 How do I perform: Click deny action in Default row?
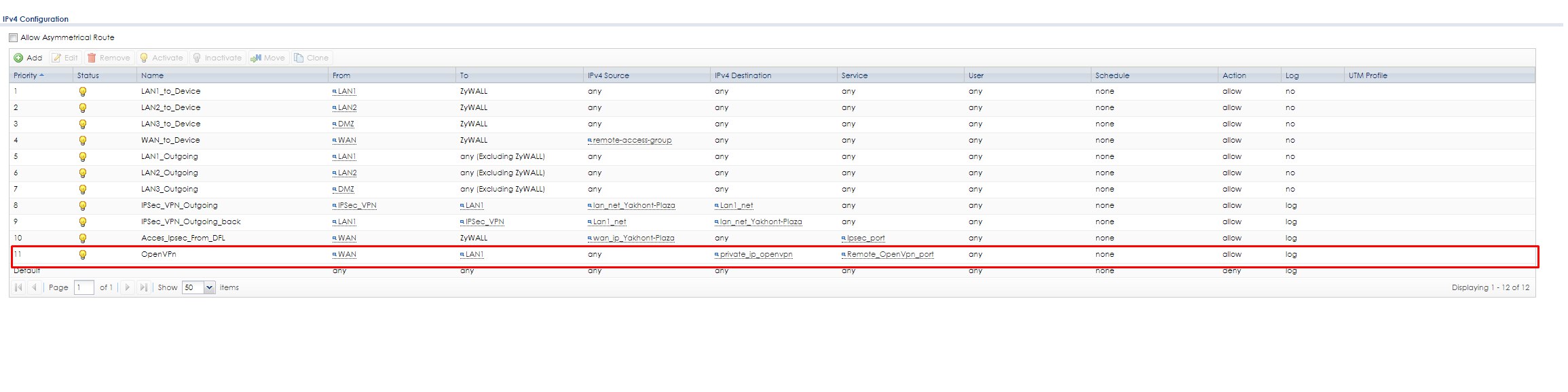[x=1232, y=270]
